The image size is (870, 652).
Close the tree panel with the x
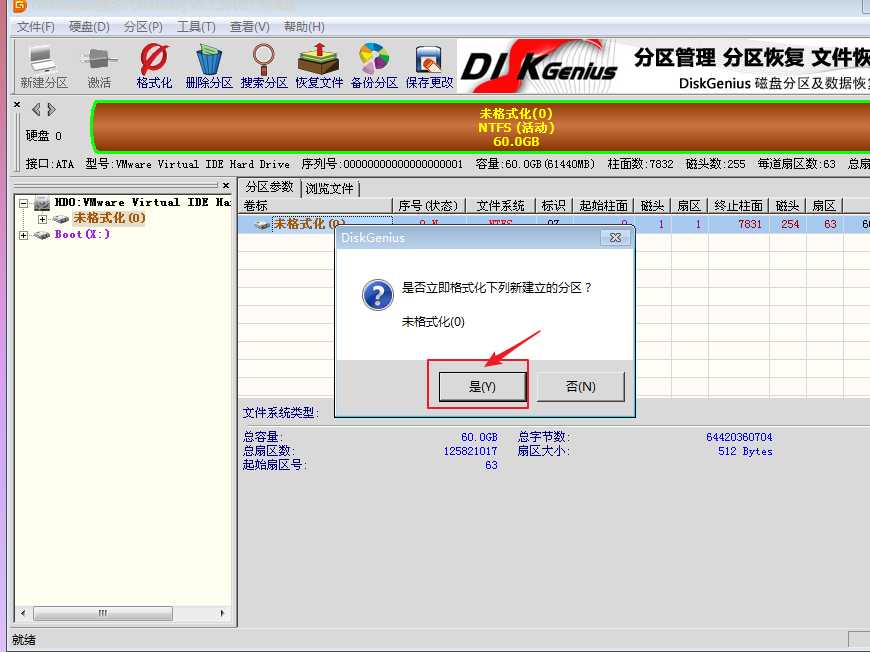coord(226,185)
